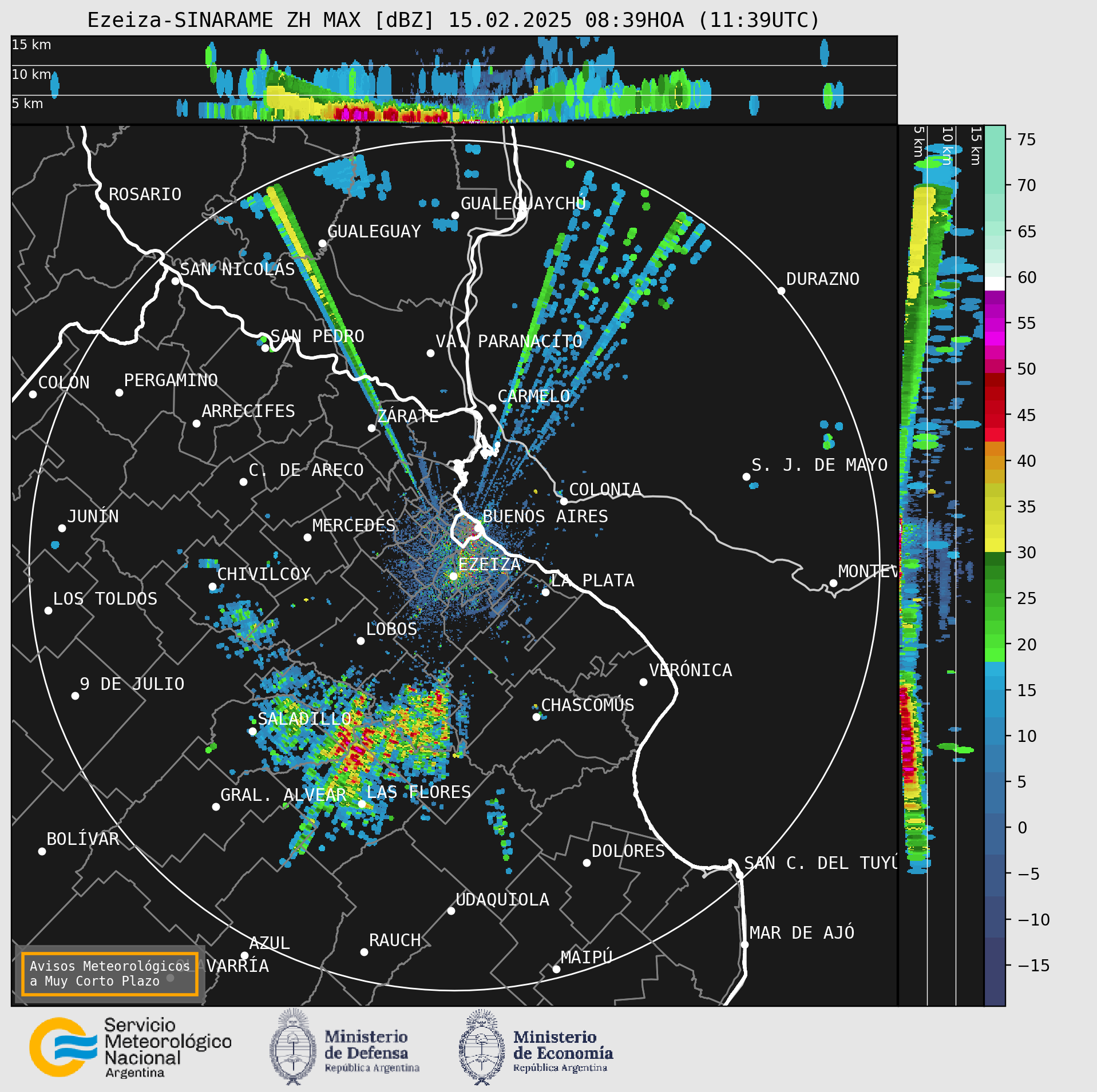The image size is (1097, 1092).
Task: Click the AZUL label
Action: coord(270,943)
